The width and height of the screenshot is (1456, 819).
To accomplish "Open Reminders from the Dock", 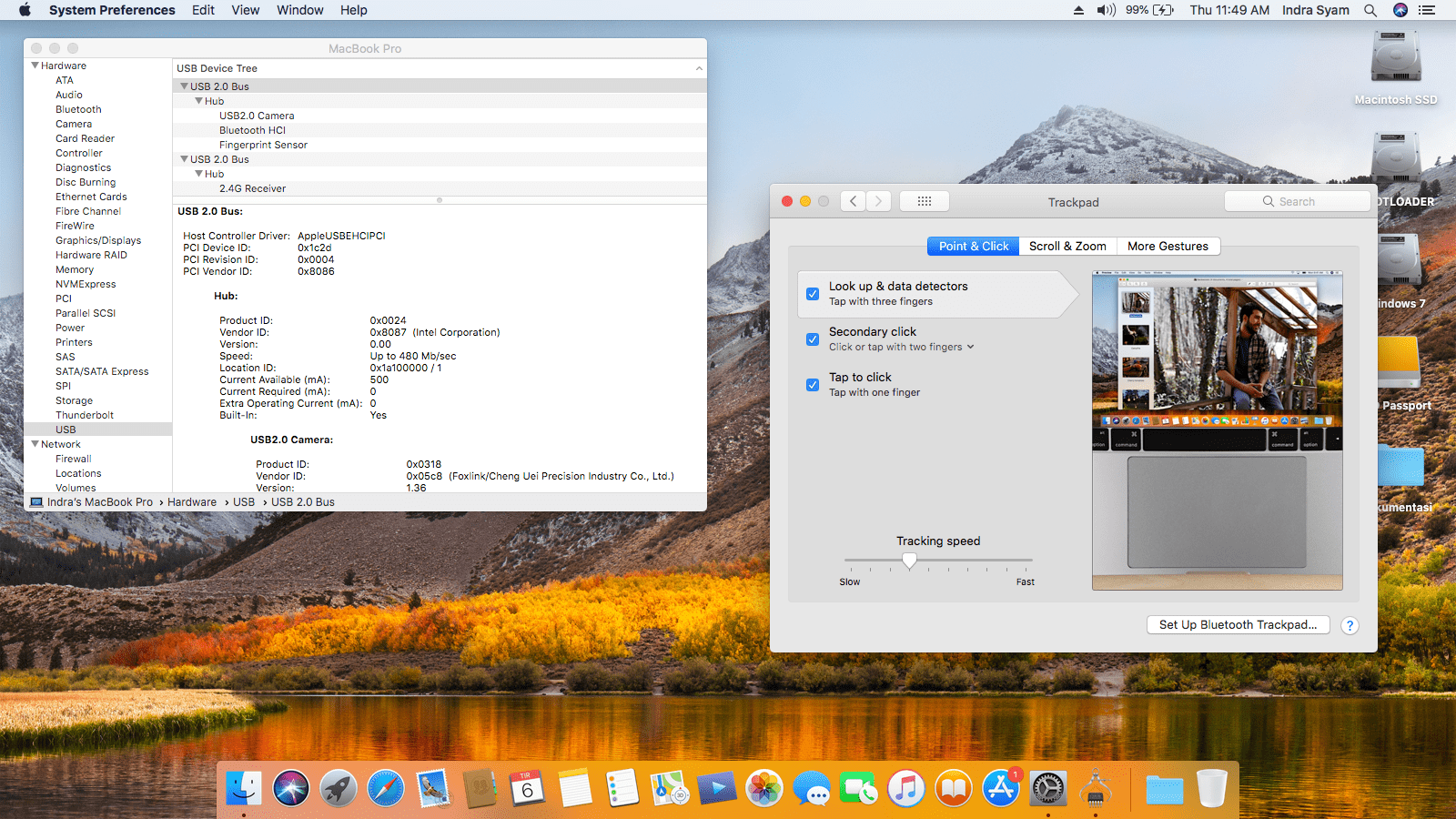I will coord(622,788).
